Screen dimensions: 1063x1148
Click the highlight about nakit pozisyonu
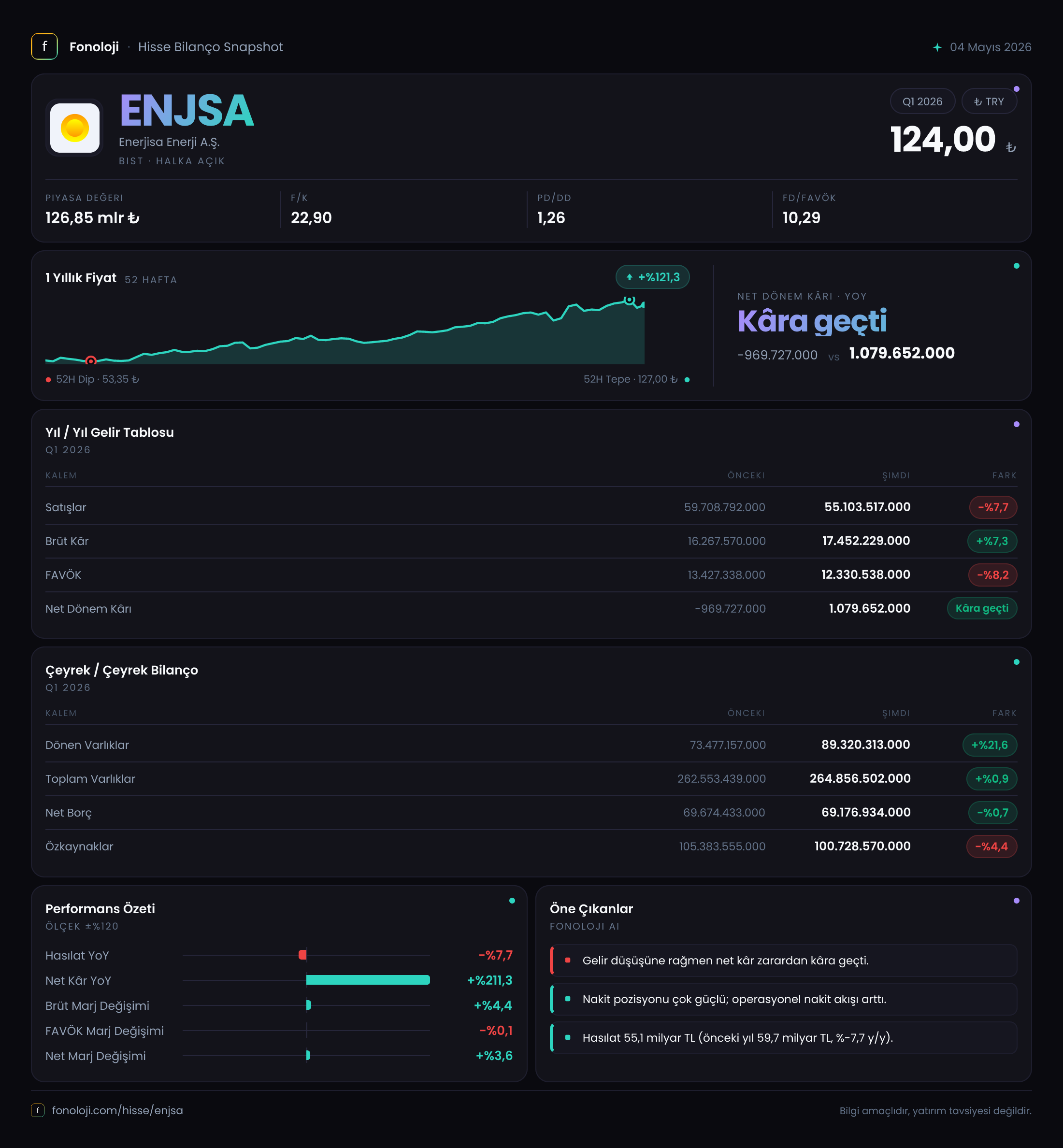point(783,999)
